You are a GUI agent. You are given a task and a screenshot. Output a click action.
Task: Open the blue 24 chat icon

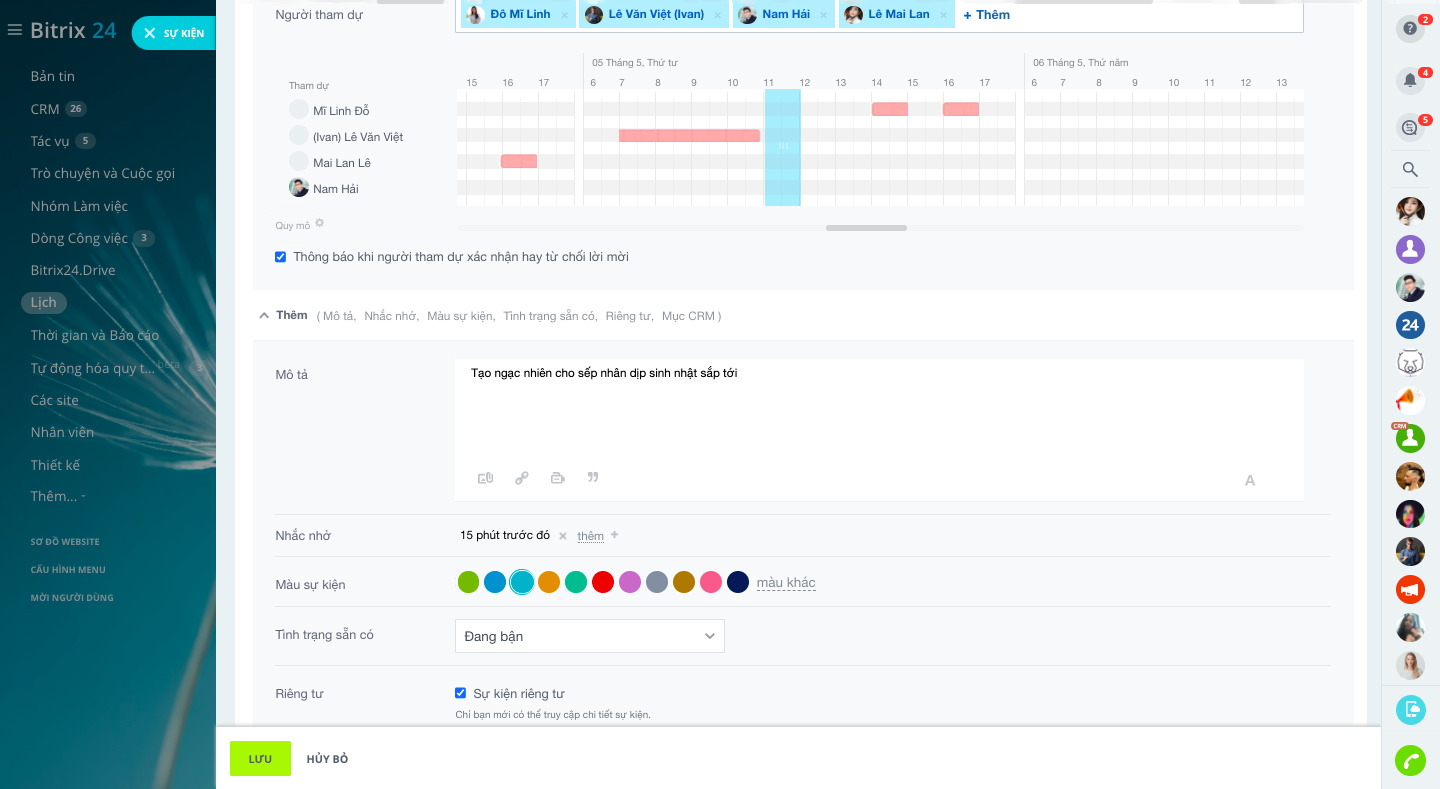(x=1410, y=325)
